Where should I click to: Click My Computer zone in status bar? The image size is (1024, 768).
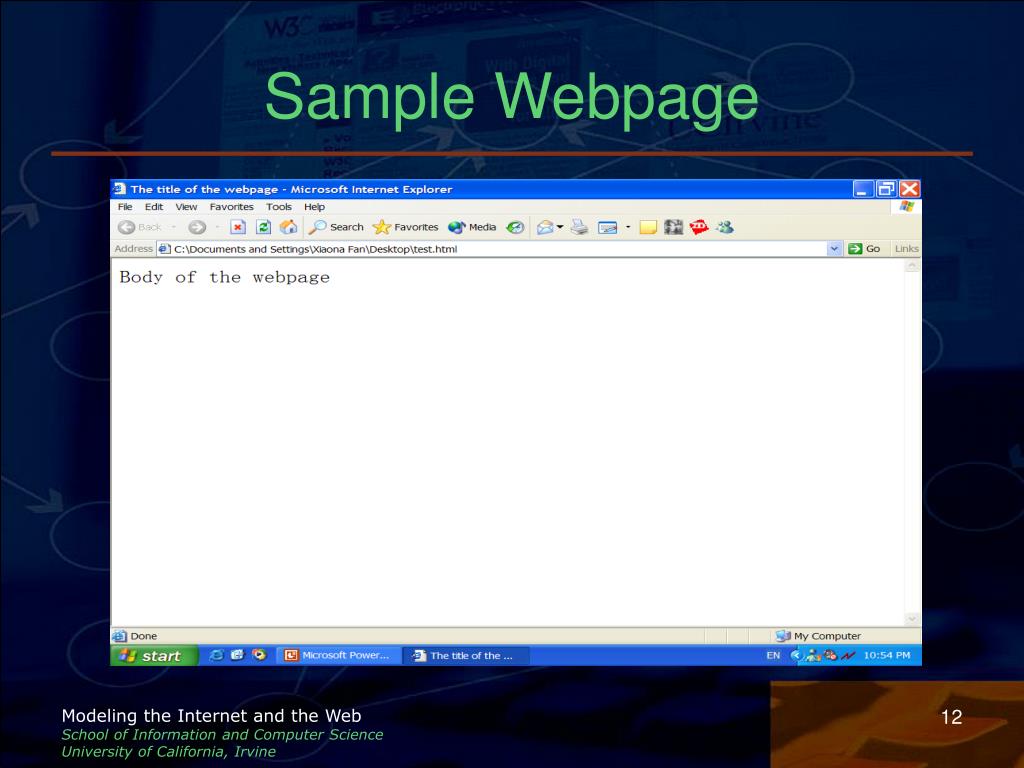pos(818,636)
